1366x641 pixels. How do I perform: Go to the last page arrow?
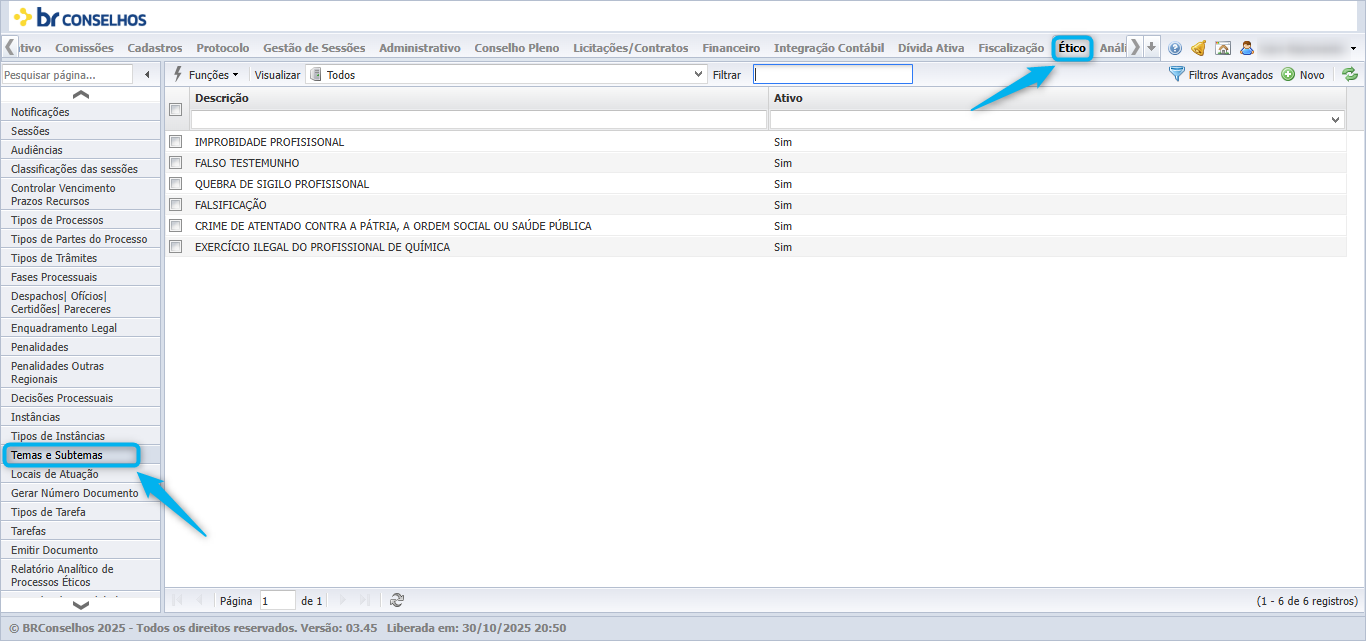(365, 600)
